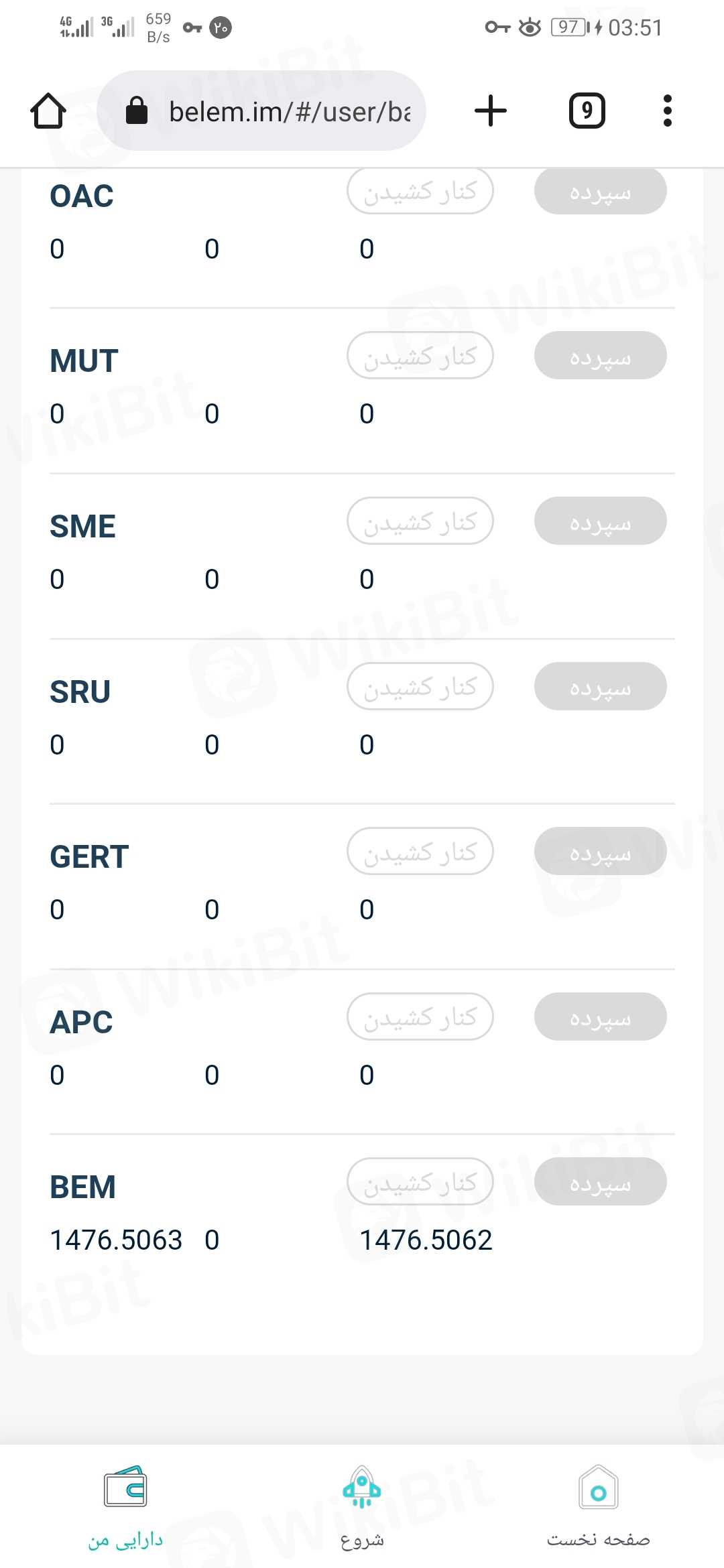This screenshot has width=724, height=1568.
Task: Focus the belem.im address bar
Action: pyautogui.click(x=290, y=112)
